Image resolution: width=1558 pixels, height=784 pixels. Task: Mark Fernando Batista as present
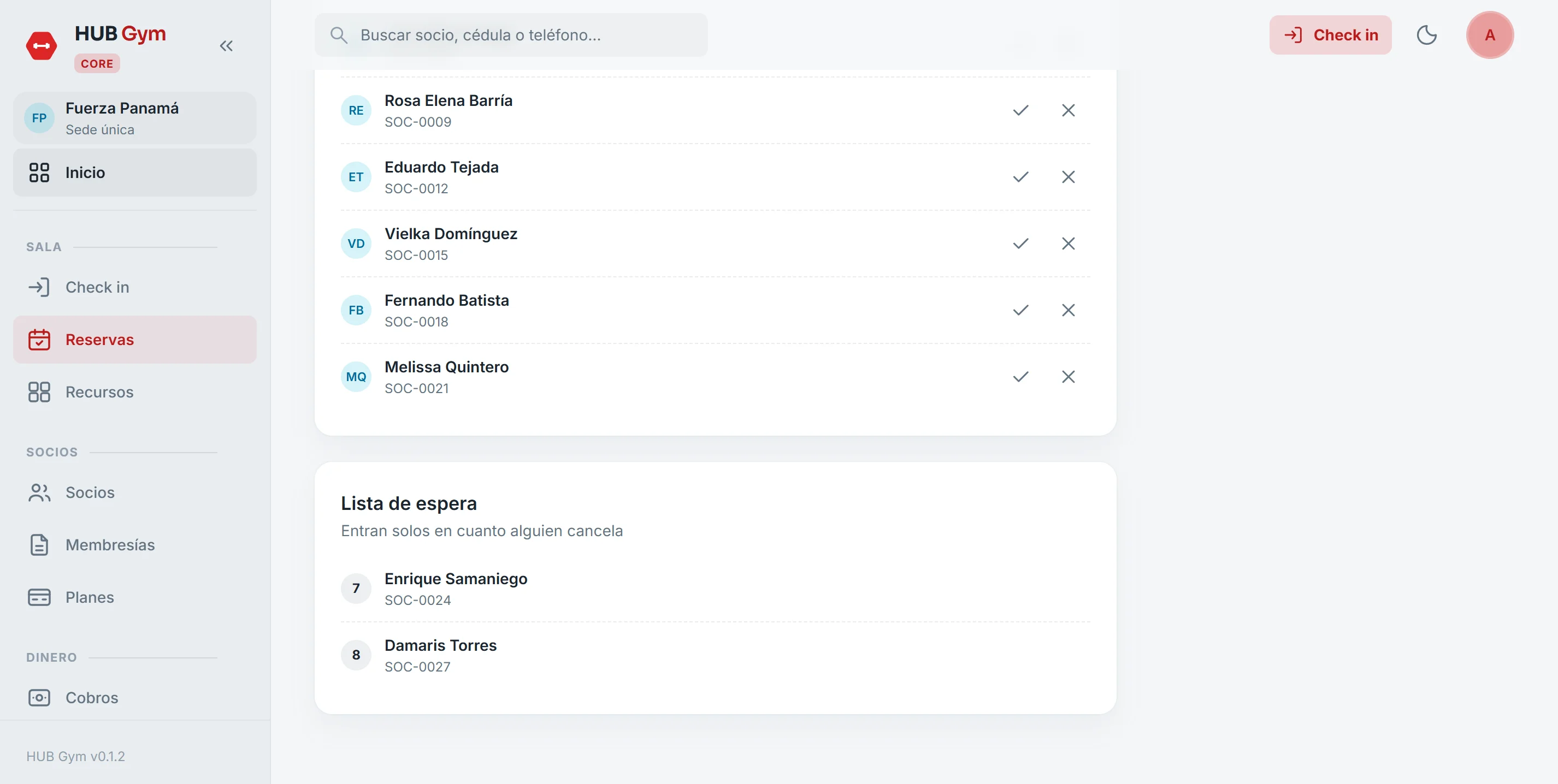pyautogui.click(x=1021, y=310)
